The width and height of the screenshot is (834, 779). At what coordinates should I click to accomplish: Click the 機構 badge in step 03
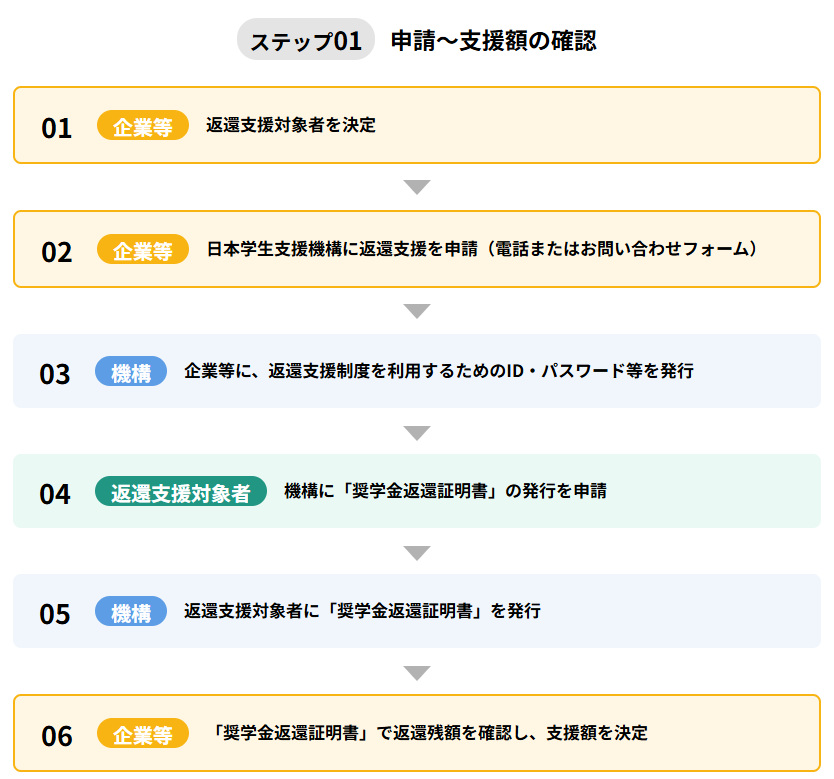point(131,372)
